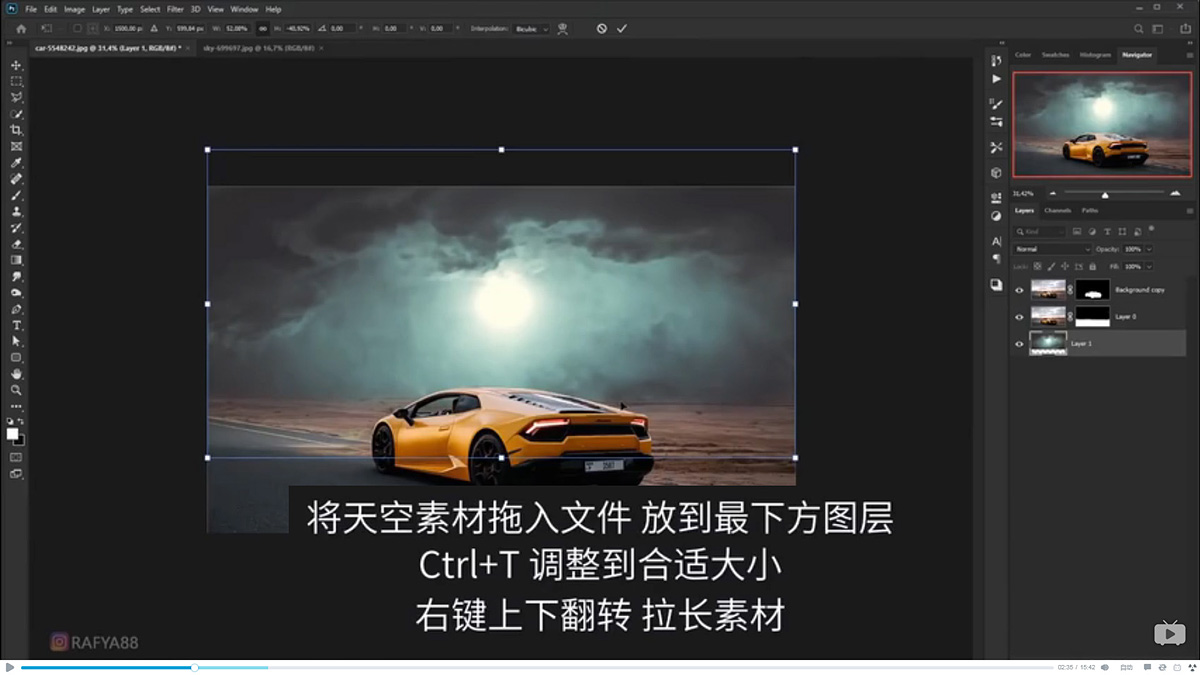Open the Opacity dropdown in Layers panel

(x=1148, y=249)
